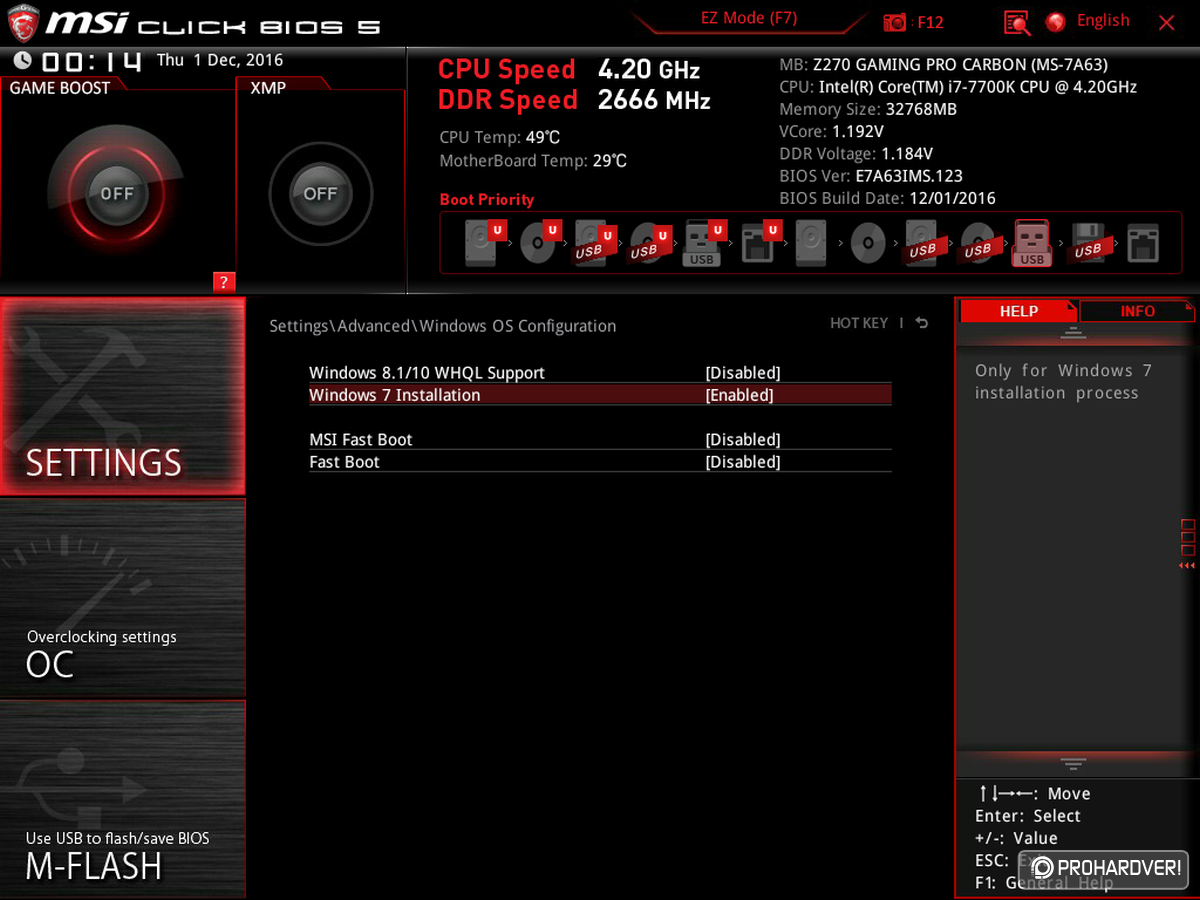Click the DDR Speed 2666 MHz readout
Screen dimensions: 1200x900
pyautogui.click(x=574, y=100)
